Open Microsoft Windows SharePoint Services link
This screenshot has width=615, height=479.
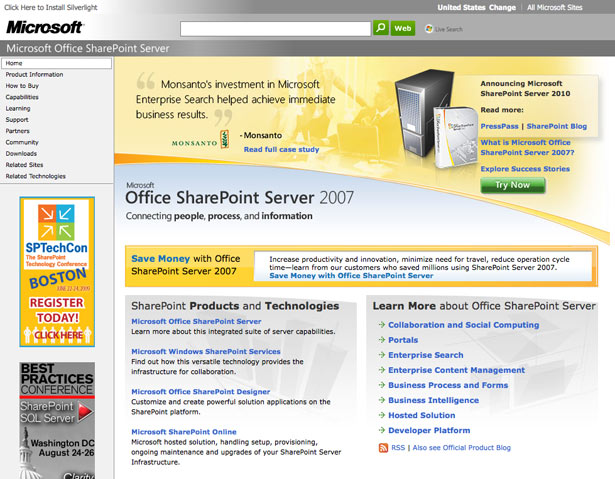pos(206,352)
